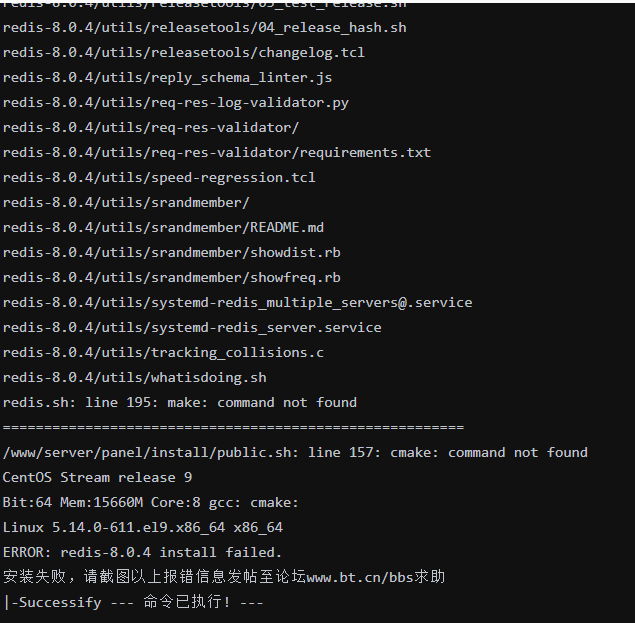635x623 pixels.
Task: Click the req-res-log-validator.py line
Action: (x=175, y=102)
